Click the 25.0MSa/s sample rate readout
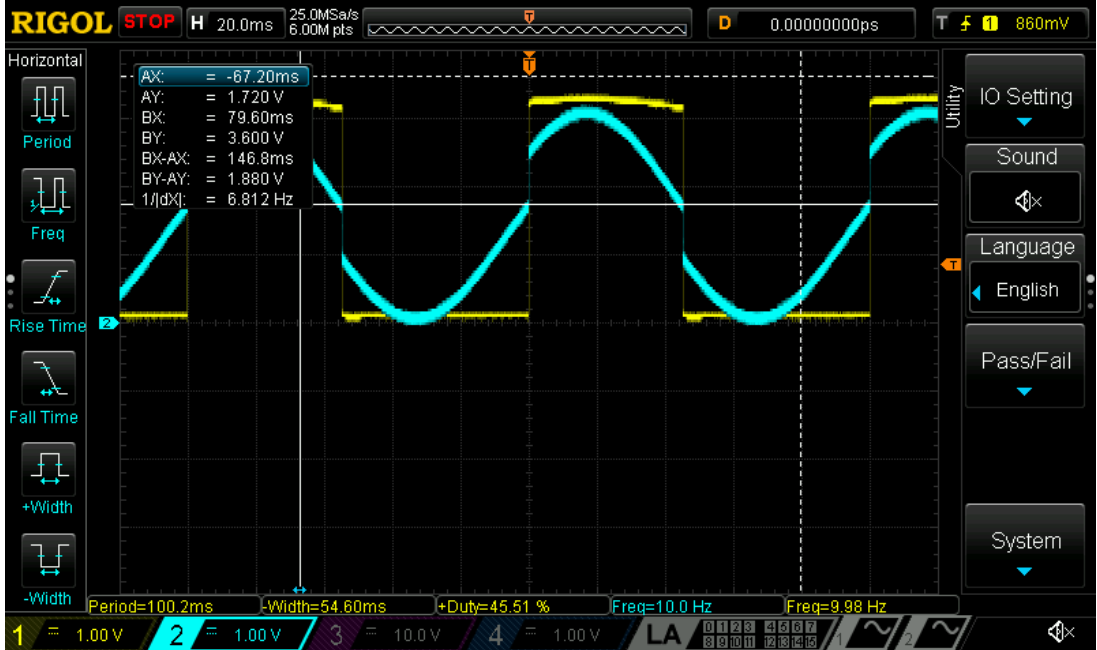This screenshot has height=650, width=1097. click(323, 14)
